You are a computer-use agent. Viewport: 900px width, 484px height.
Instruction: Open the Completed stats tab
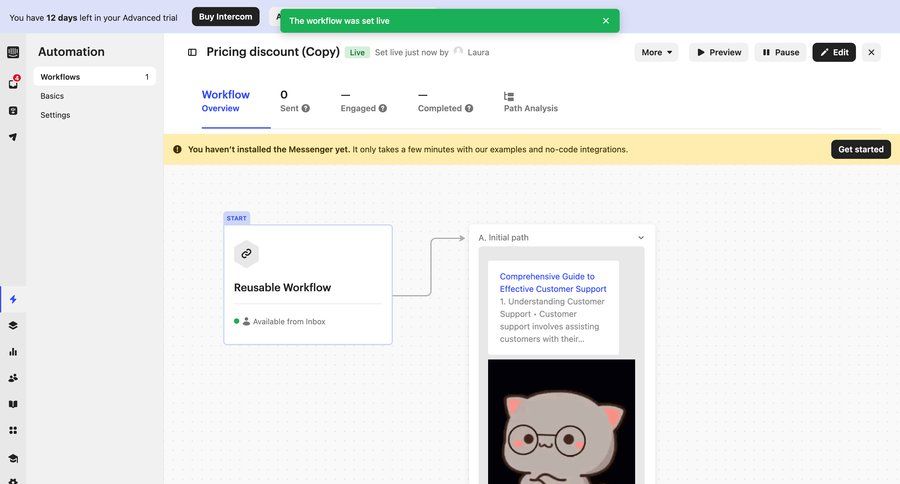coord(445,101)
